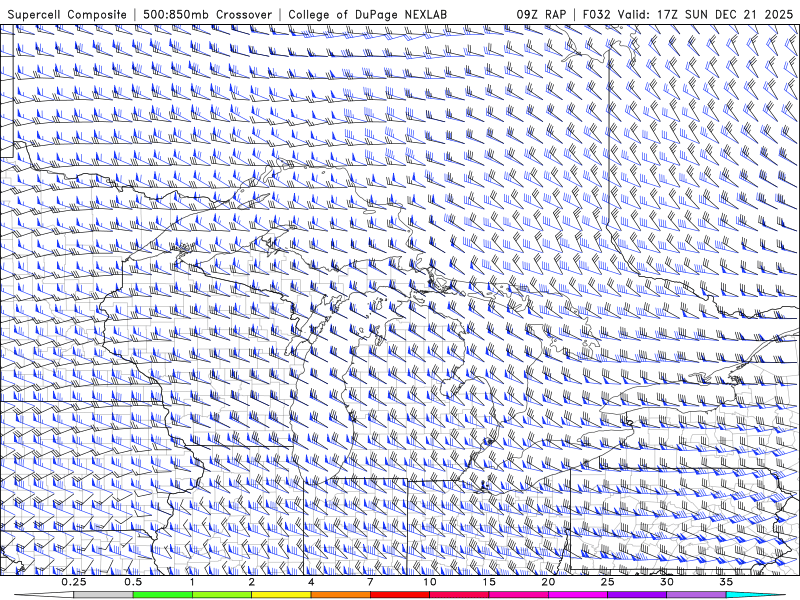Click the '2' legend value
Screen dimensions: 800x600
(x=252, y=582)
